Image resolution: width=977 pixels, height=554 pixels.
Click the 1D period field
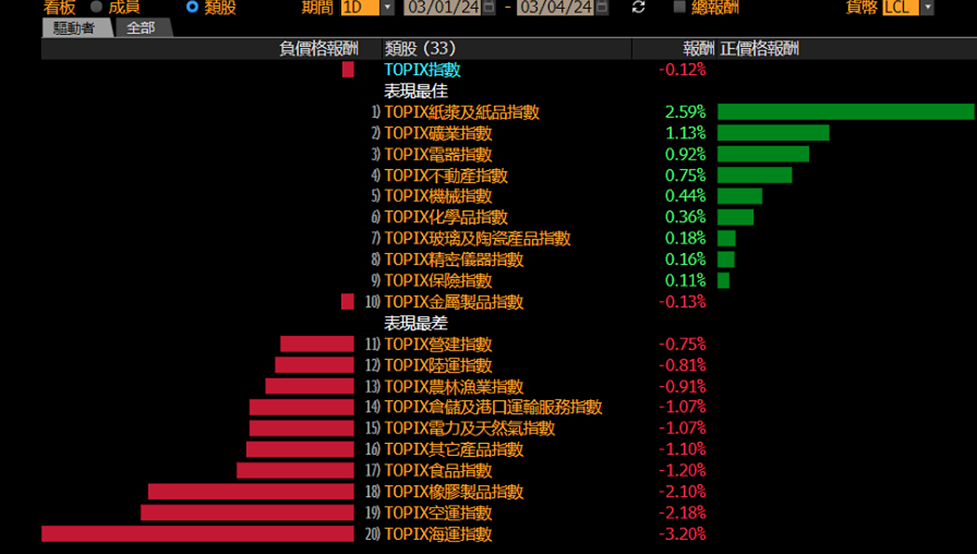pyautogui.click(x=360, y=7)
